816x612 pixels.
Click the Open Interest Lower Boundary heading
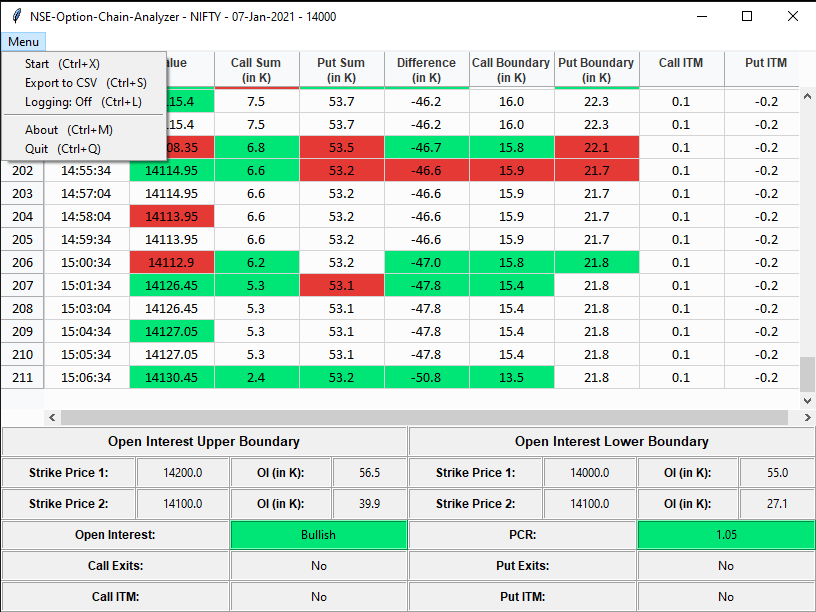(612, 441)
